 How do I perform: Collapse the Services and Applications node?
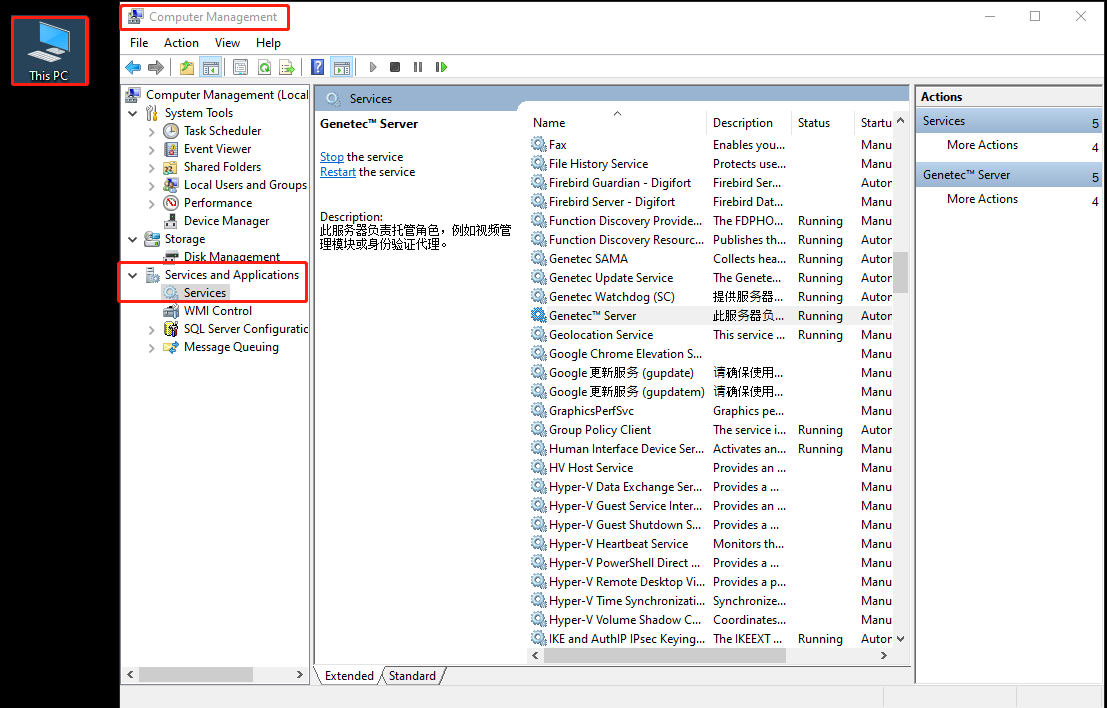(x=133, y=275)
